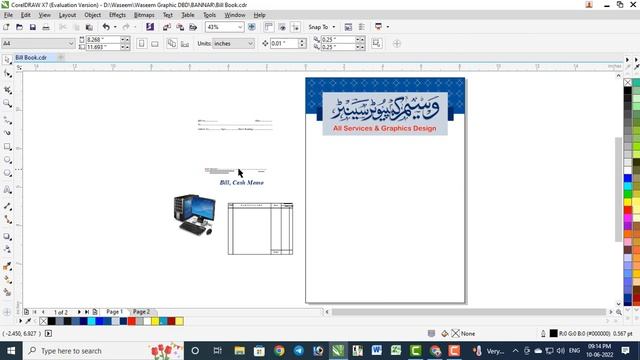Click the Paste icon
Screen dimensions: 640x360
89,27
